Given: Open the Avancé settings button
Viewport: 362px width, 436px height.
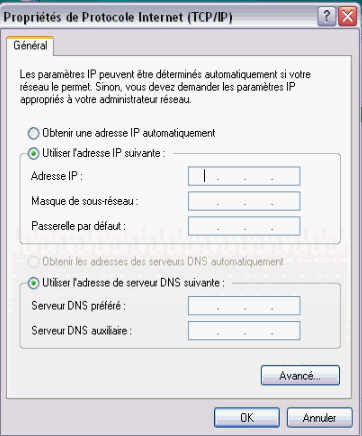Looking at the screenshot, I should tap(300, 375).
